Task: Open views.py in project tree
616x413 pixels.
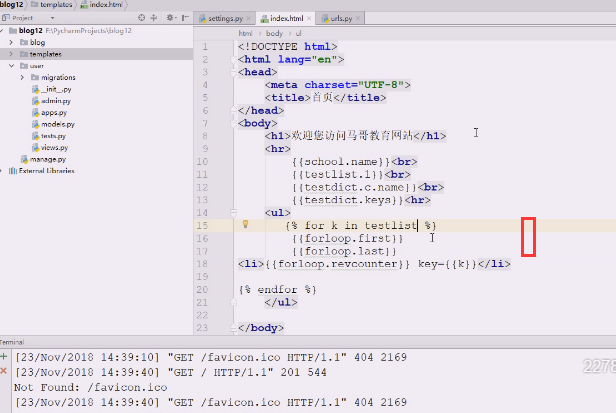Action: tap(50, 148)
